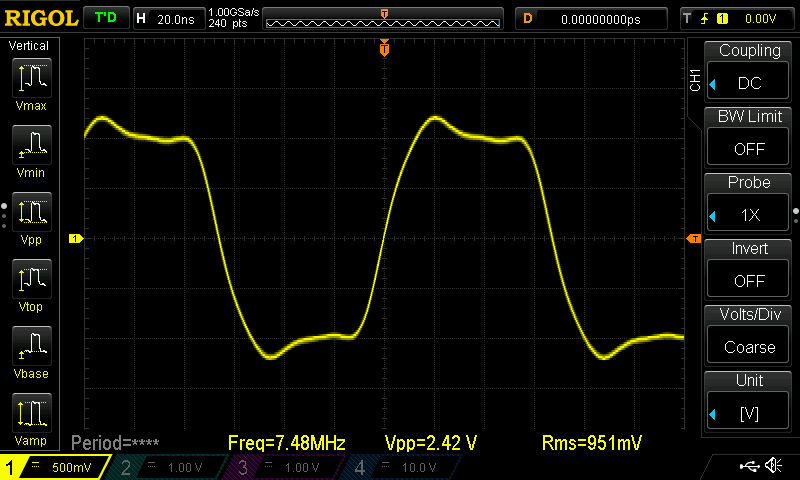Click the USB connection status icon
Screen dimensions: 800x480
coord(749,466)
